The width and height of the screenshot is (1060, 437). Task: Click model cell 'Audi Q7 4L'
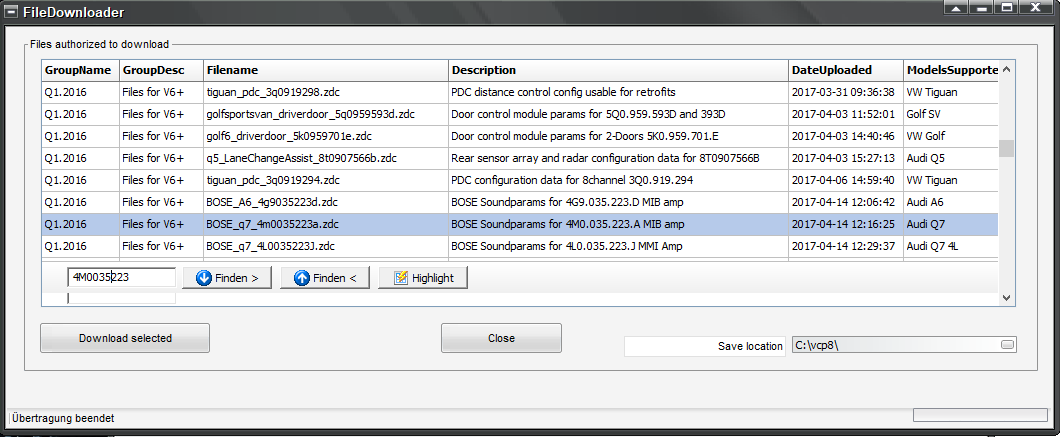932,246
